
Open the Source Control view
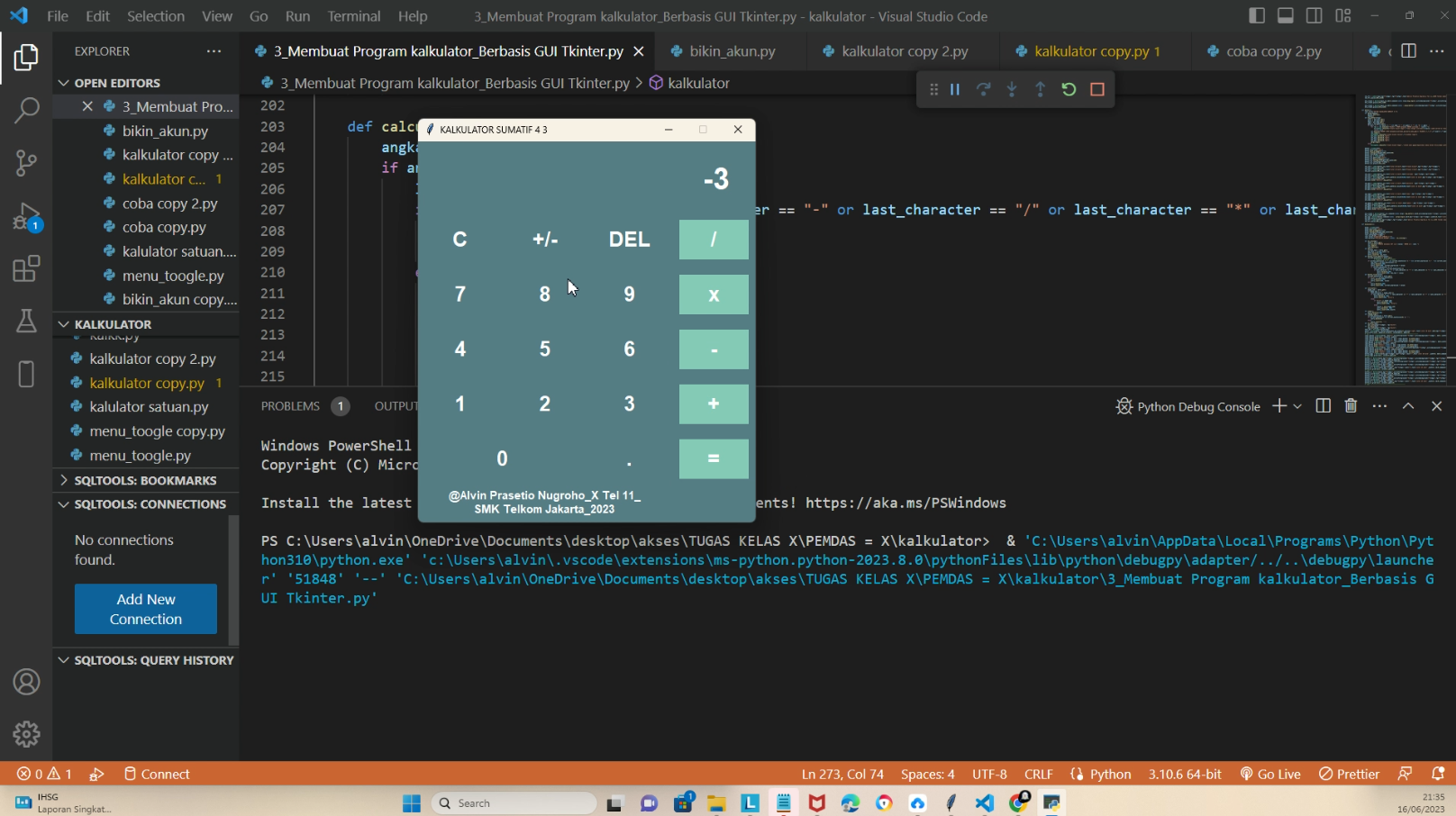(26, 163)
